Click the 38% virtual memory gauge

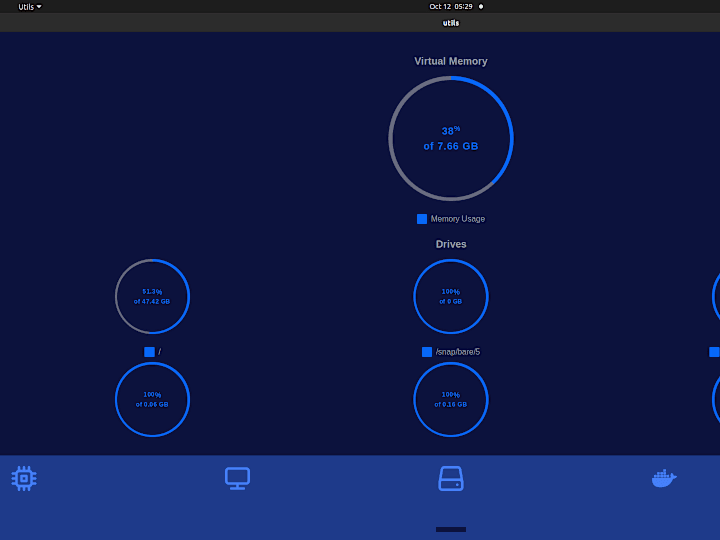click(x=451, y=139)
